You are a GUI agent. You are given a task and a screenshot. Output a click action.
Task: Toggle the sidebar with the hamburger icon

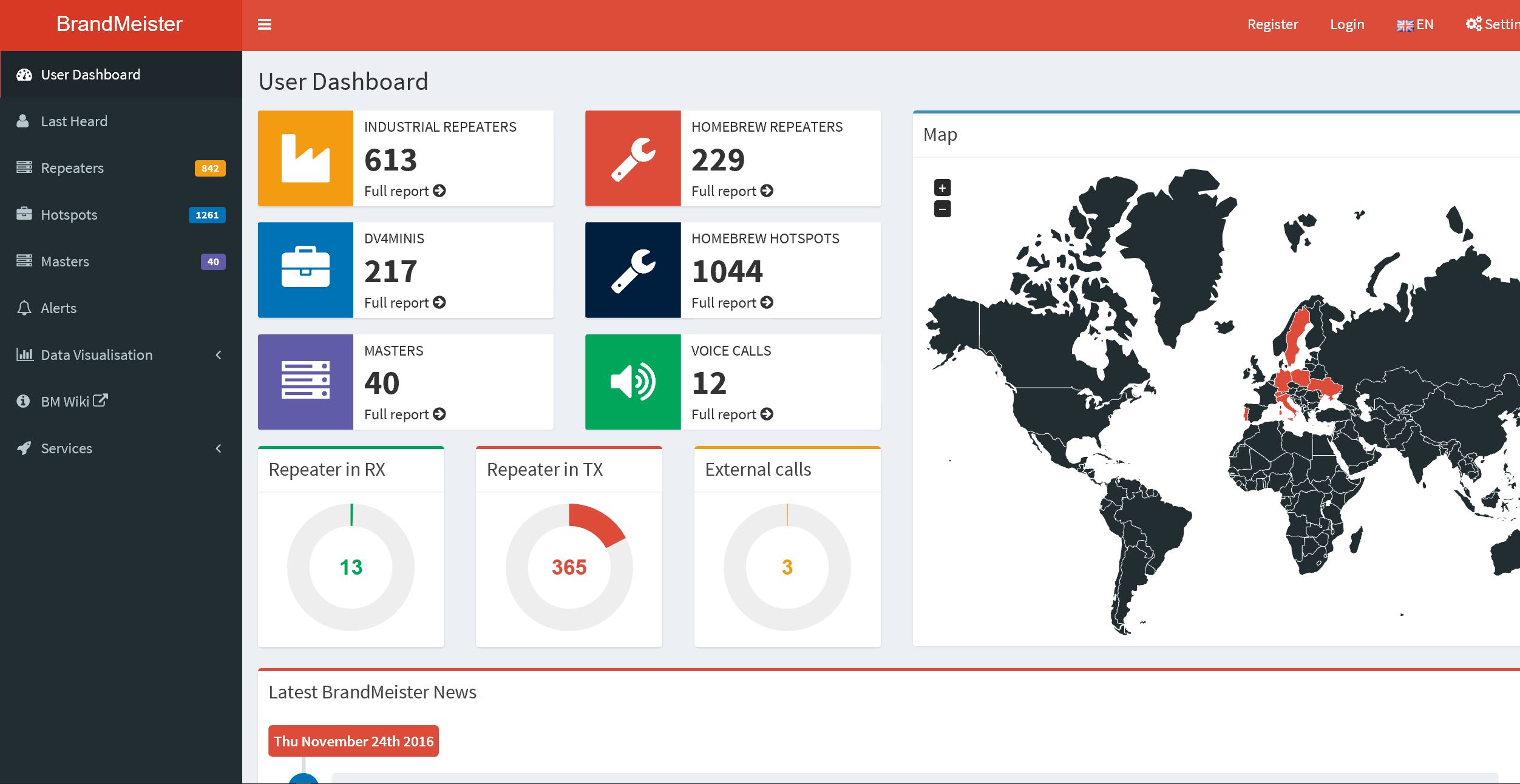[x=264, y=24]
